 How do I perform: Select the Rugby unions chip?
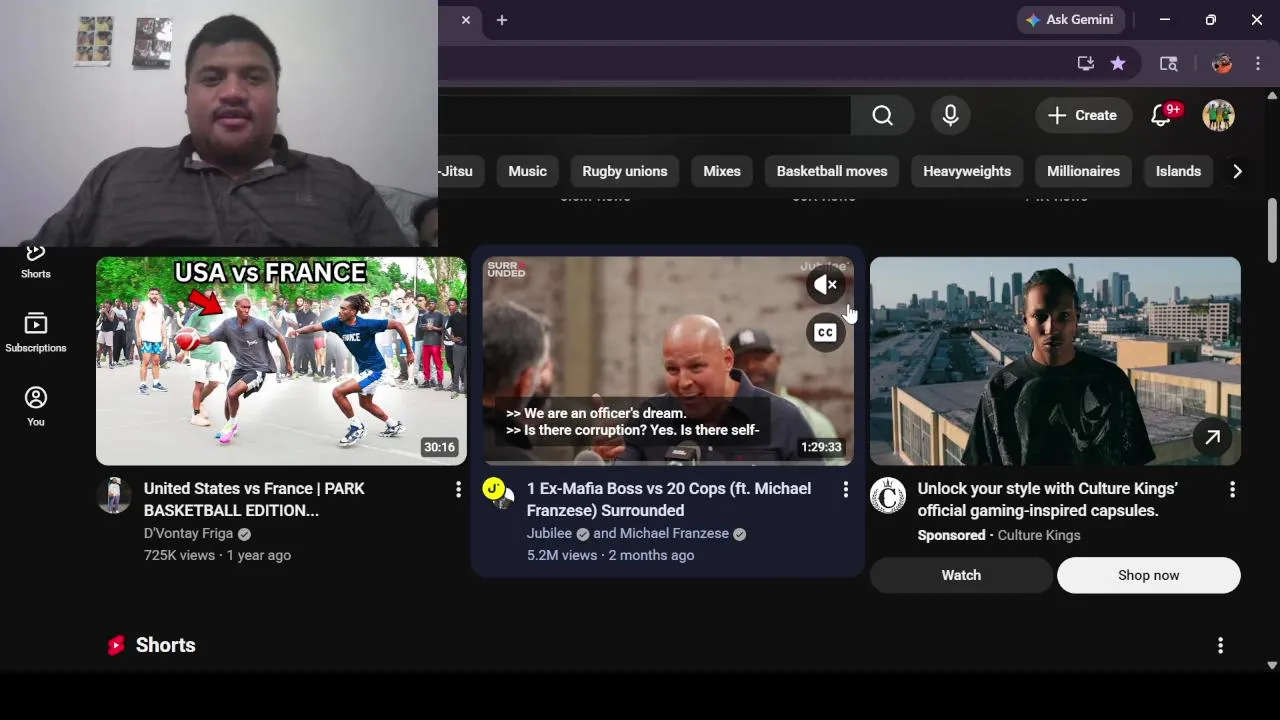coord(625,171)
